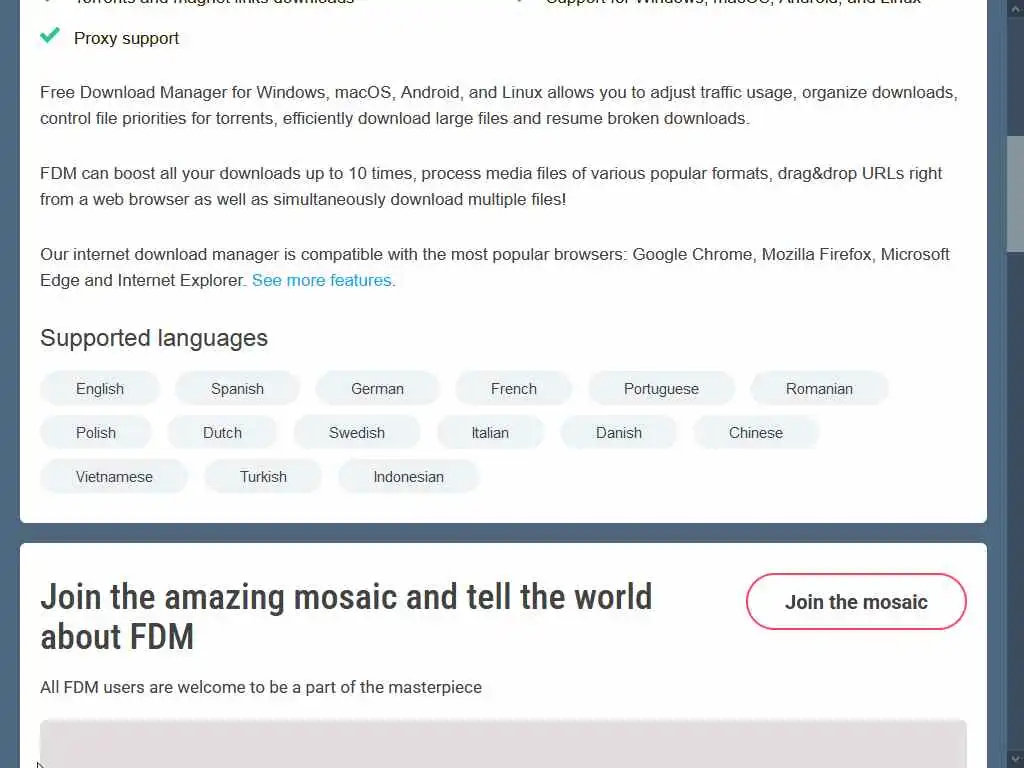This screenshot has width=1024, height=768.
Task: Click the French language pill
Action: (514, 389)
